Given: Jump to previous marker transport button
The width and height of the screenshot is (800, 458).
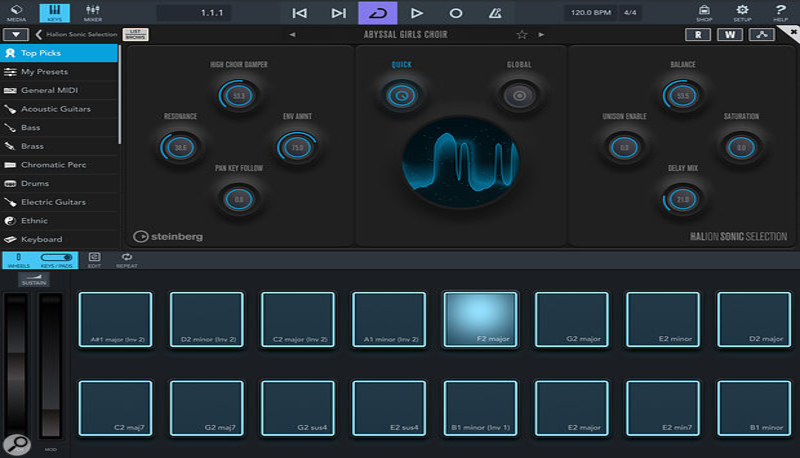Looking at the screenshot, I should 299,13.
